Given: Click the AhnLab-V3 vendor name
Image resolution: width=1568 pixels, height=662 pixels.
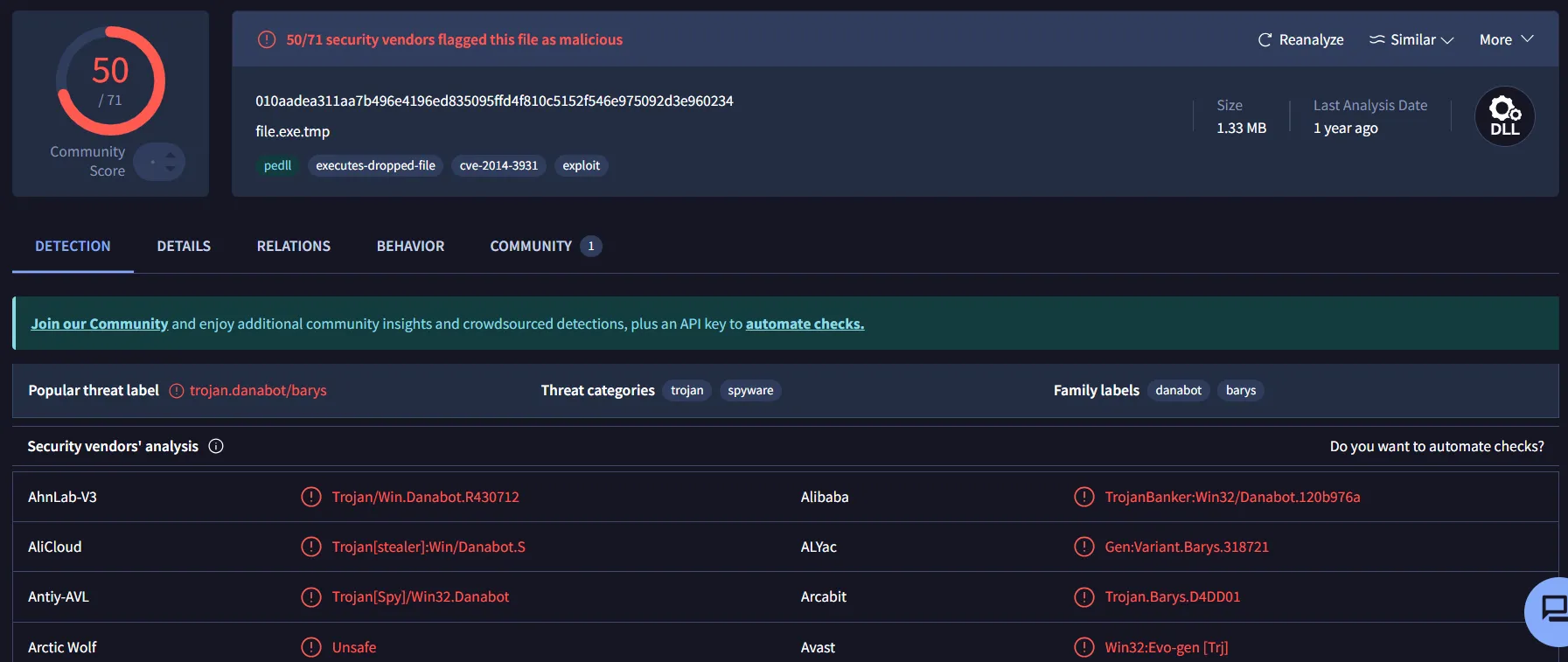Looking at the screenshot, I should click(x=62, y=497).
